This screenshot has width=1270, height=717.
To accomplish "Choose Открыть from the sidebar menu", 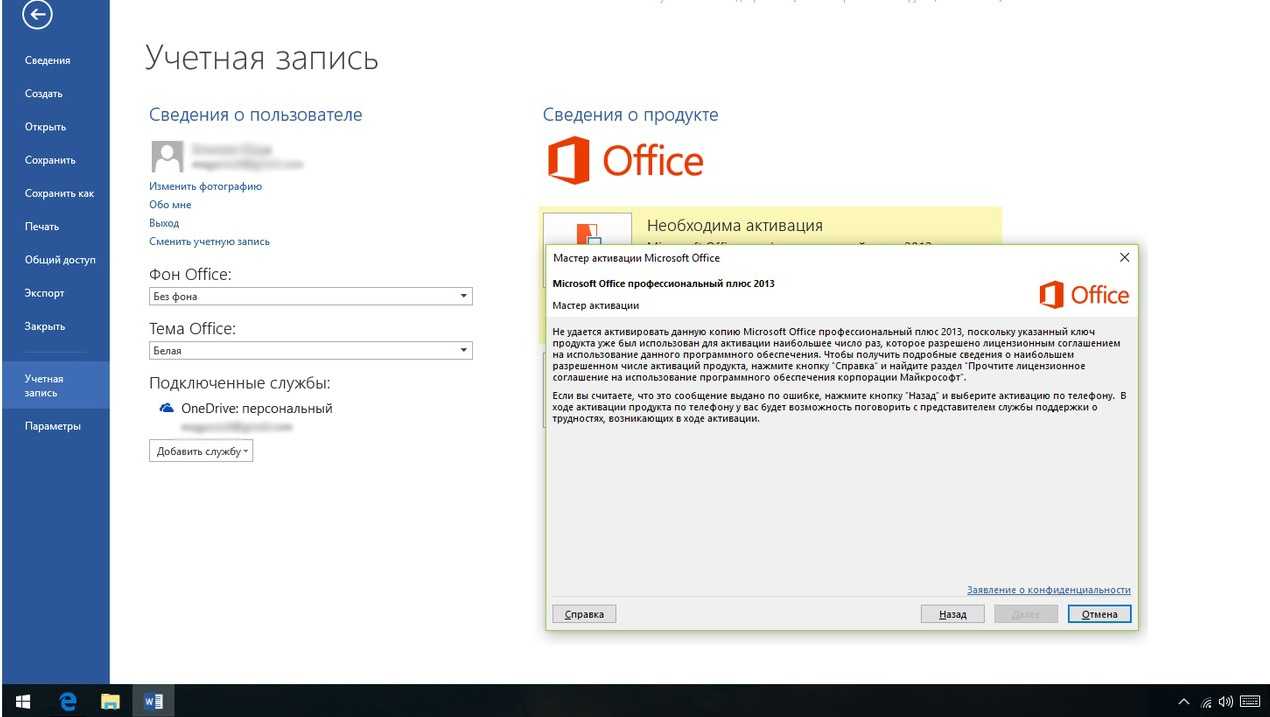I will (45, 127).
